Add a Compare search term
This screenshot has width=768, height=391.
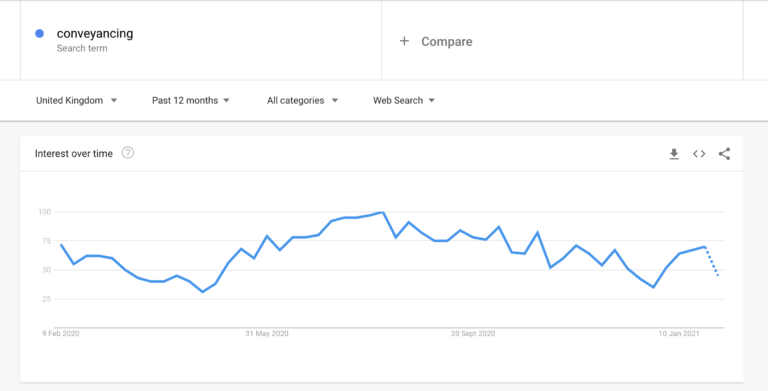tap(447, 42)
